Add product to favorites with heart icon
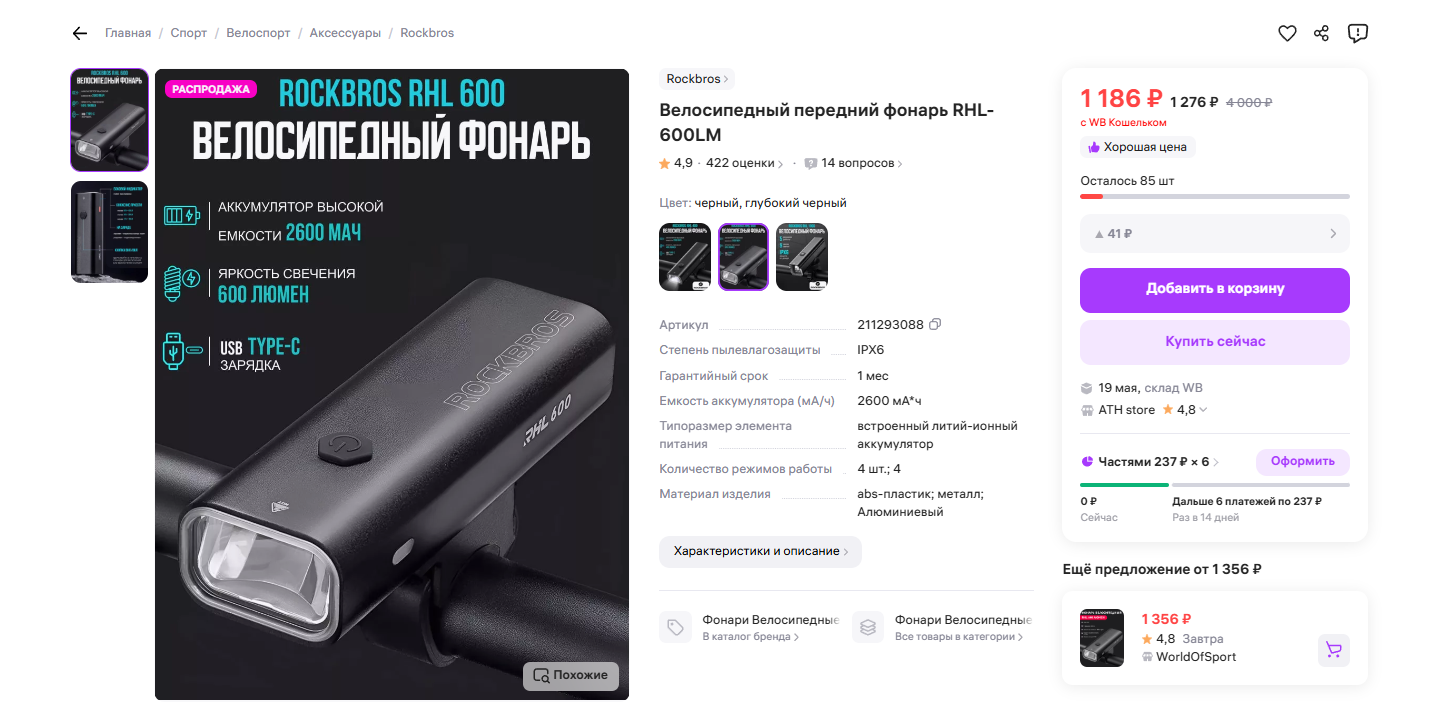The width and height of the screenshot is (1435, 722). point(1287,33)
